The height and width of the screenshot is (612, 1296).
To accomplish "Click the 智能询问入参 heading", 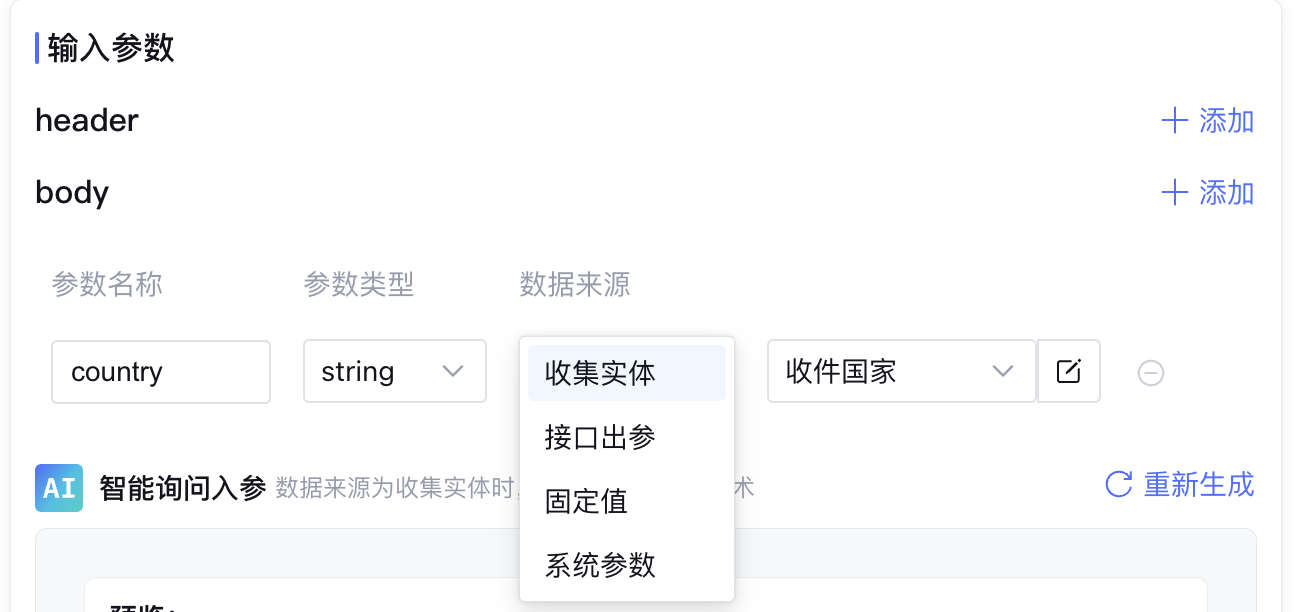I will coord(183,488).
